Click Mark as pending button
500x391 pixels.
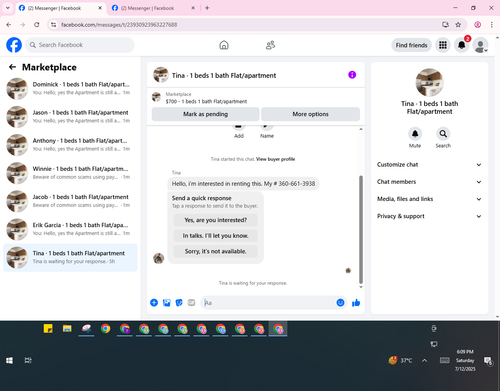tap(205, 114)
